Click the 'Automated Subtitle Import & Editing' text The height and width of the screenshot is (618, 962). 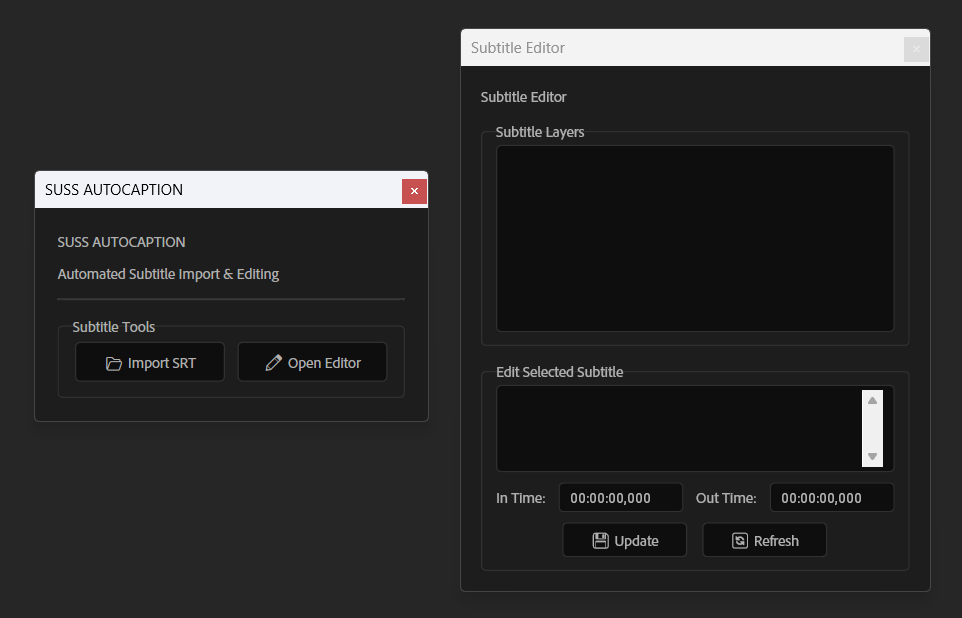(x=168, y=274)
